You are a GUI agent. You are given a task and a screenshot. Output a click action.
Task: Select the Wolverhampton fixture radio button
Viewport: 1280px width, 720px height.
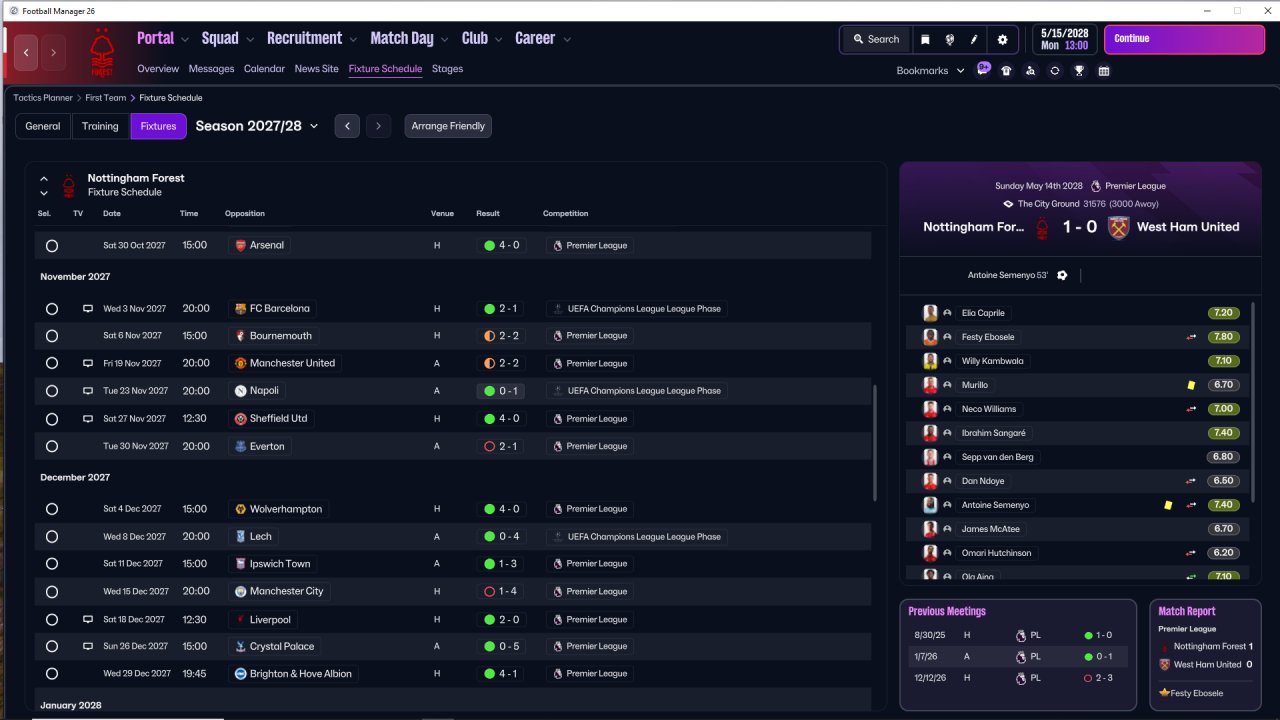(52, 509)
